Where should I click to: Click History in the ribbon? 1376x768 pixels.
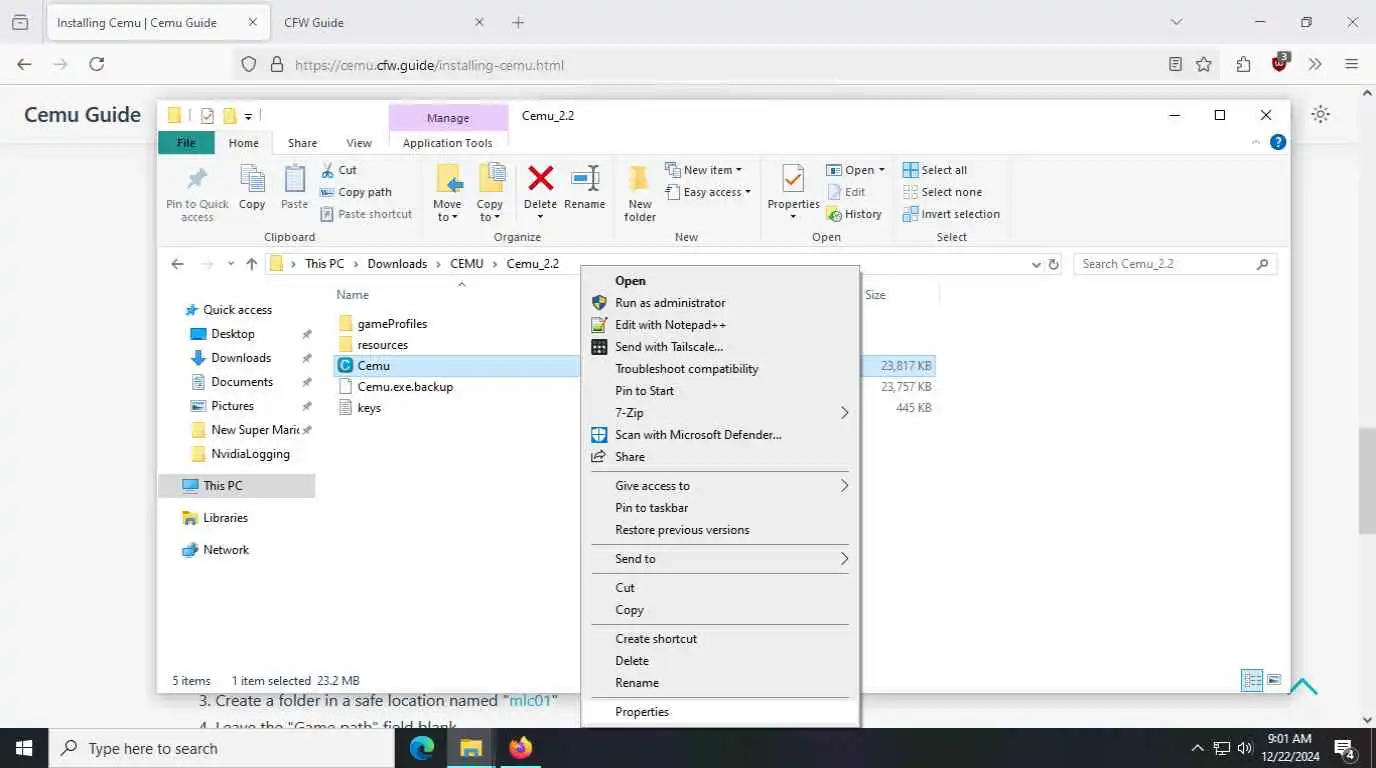coord(854,214)
